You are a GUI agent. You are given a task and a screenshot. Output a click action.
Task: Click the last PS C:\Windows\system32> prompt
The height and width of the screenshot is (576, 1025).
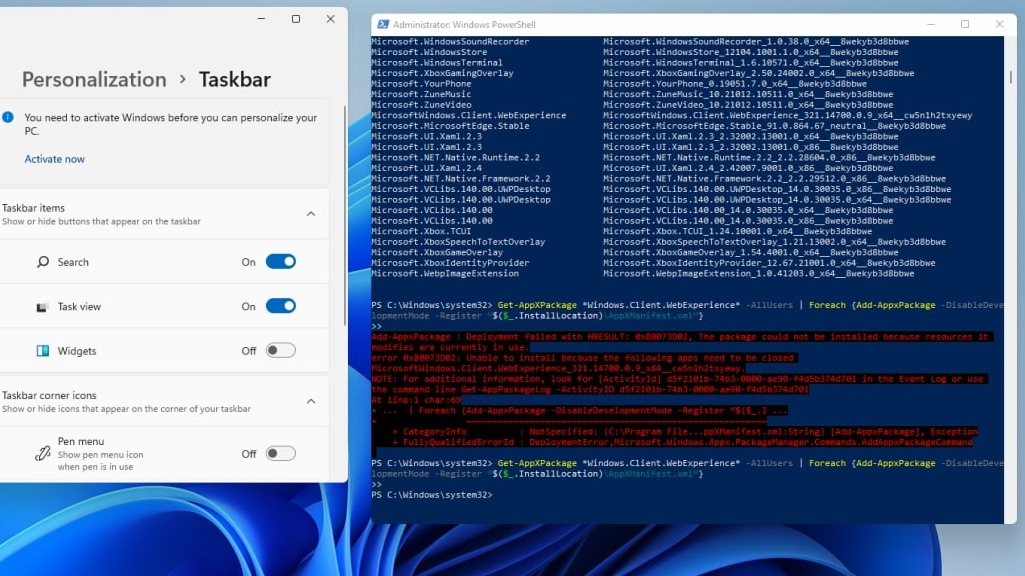point(431,495)
